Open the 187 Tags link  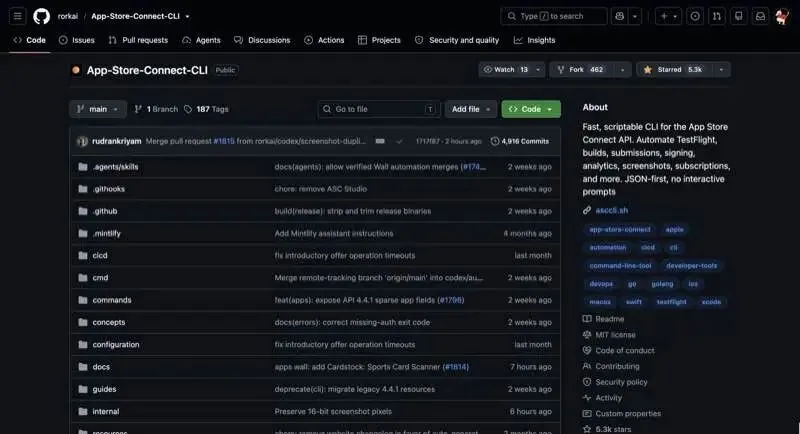tap(206, 109)
